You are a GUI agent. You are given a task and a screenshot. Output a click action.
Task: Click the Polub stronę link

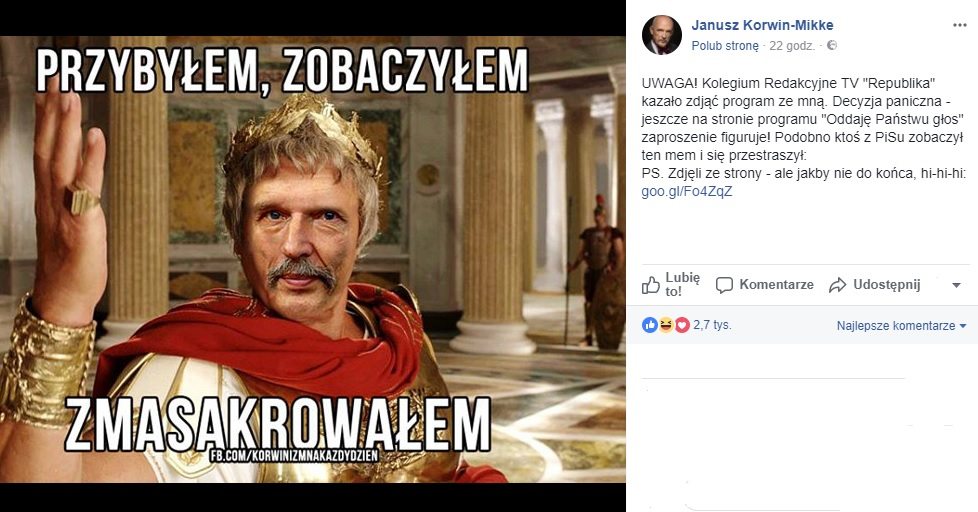click(x=725, y=46)
